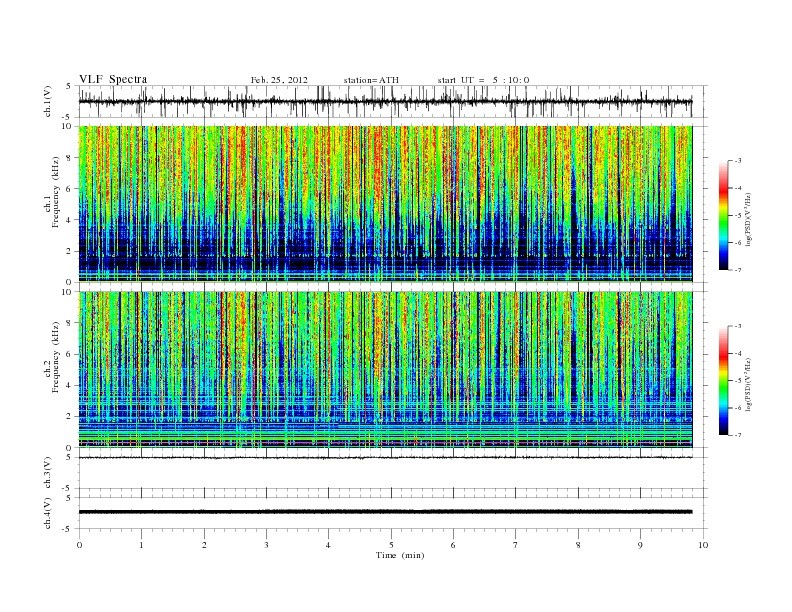
Task: Click time axis tick label "0"
Action: [x=79, y=545]
